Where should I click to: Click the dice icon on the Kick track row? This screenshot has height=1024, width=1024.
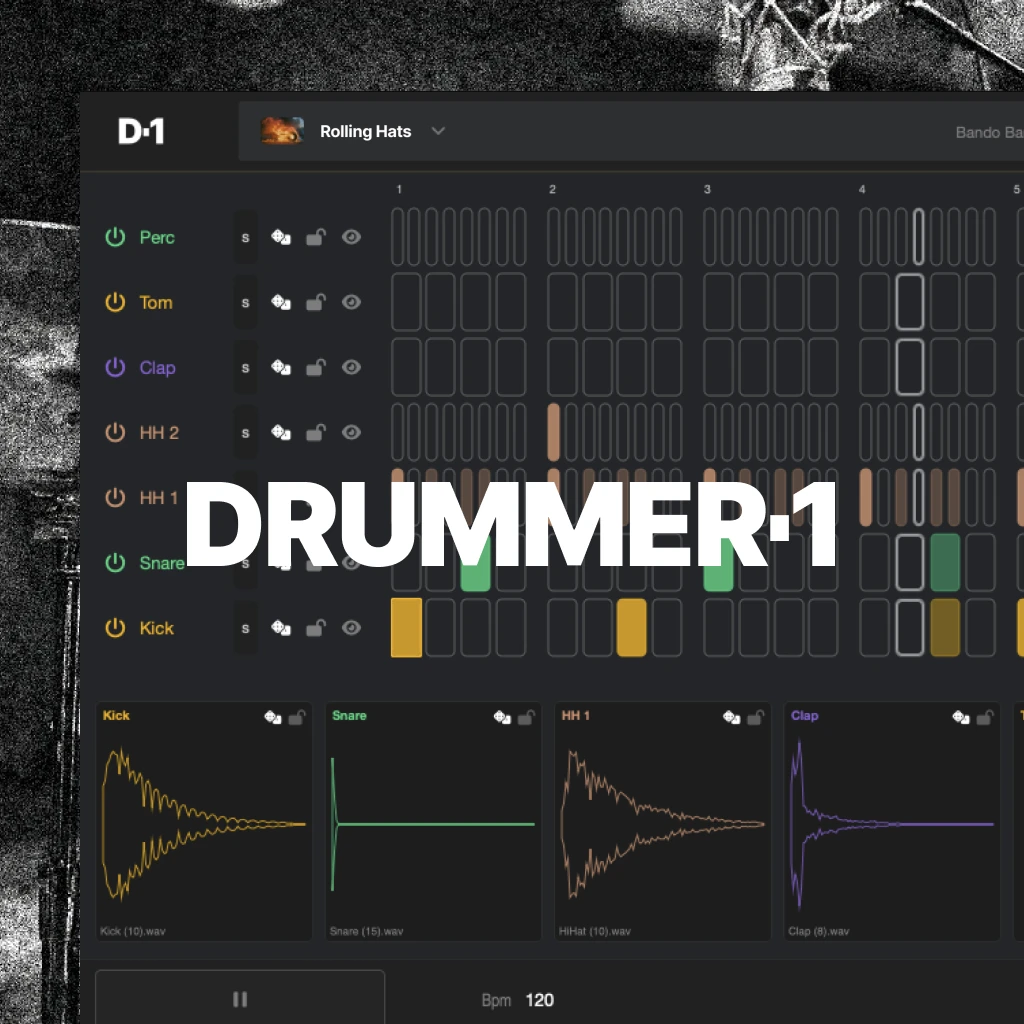coord(281,628)
